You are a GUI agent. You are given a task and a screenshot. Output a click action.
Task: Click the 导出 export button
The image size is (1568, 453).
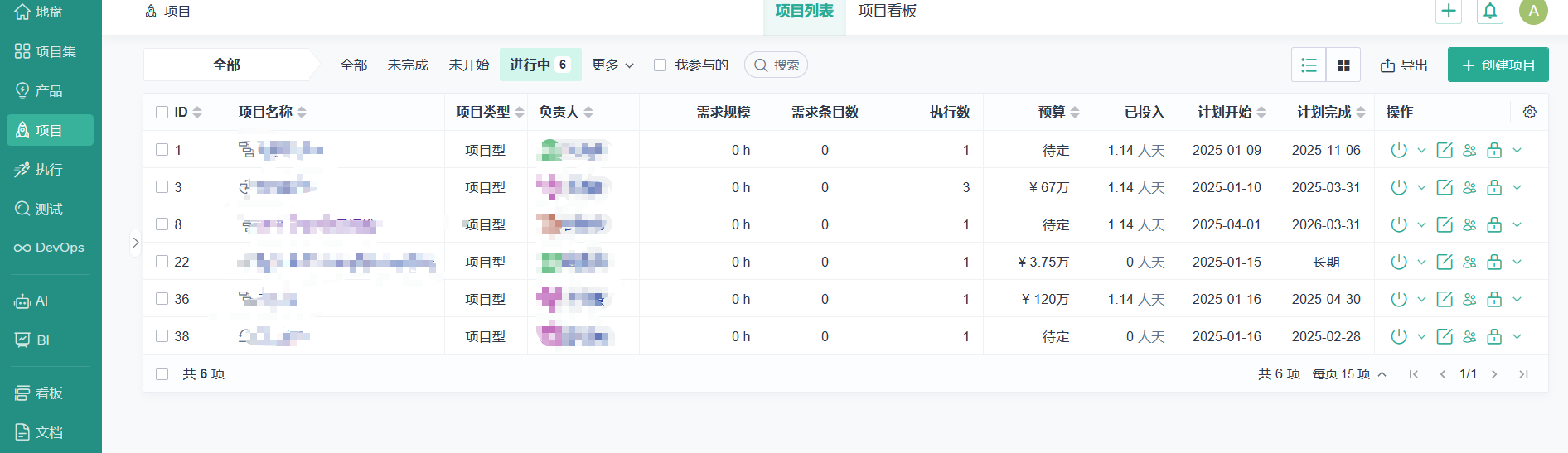1403,65
